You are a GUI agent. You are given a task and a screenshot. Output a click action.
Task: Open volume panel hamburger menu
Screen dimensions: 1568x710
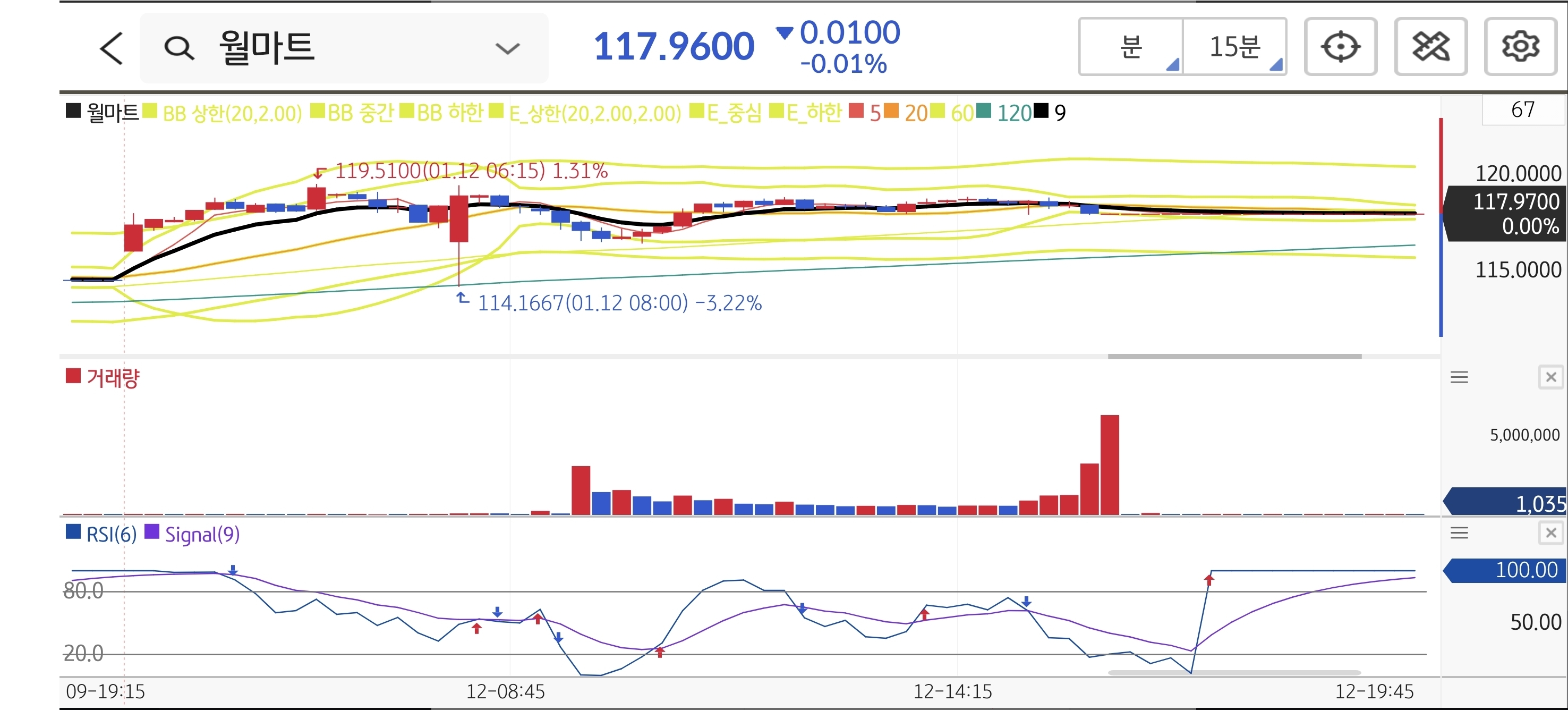1459,377
